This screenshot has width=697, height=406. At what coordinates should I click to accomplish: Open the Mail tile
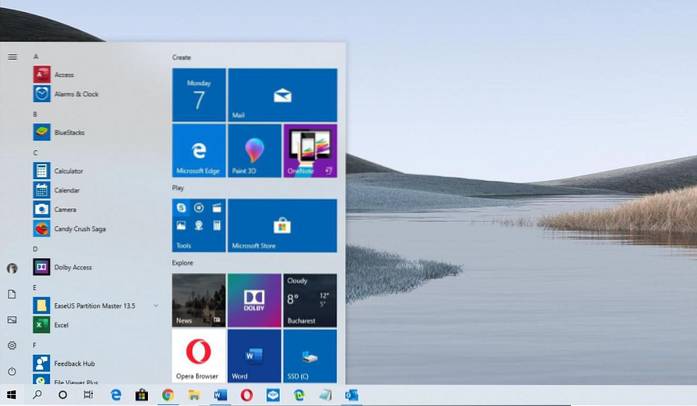pos(282,95)
